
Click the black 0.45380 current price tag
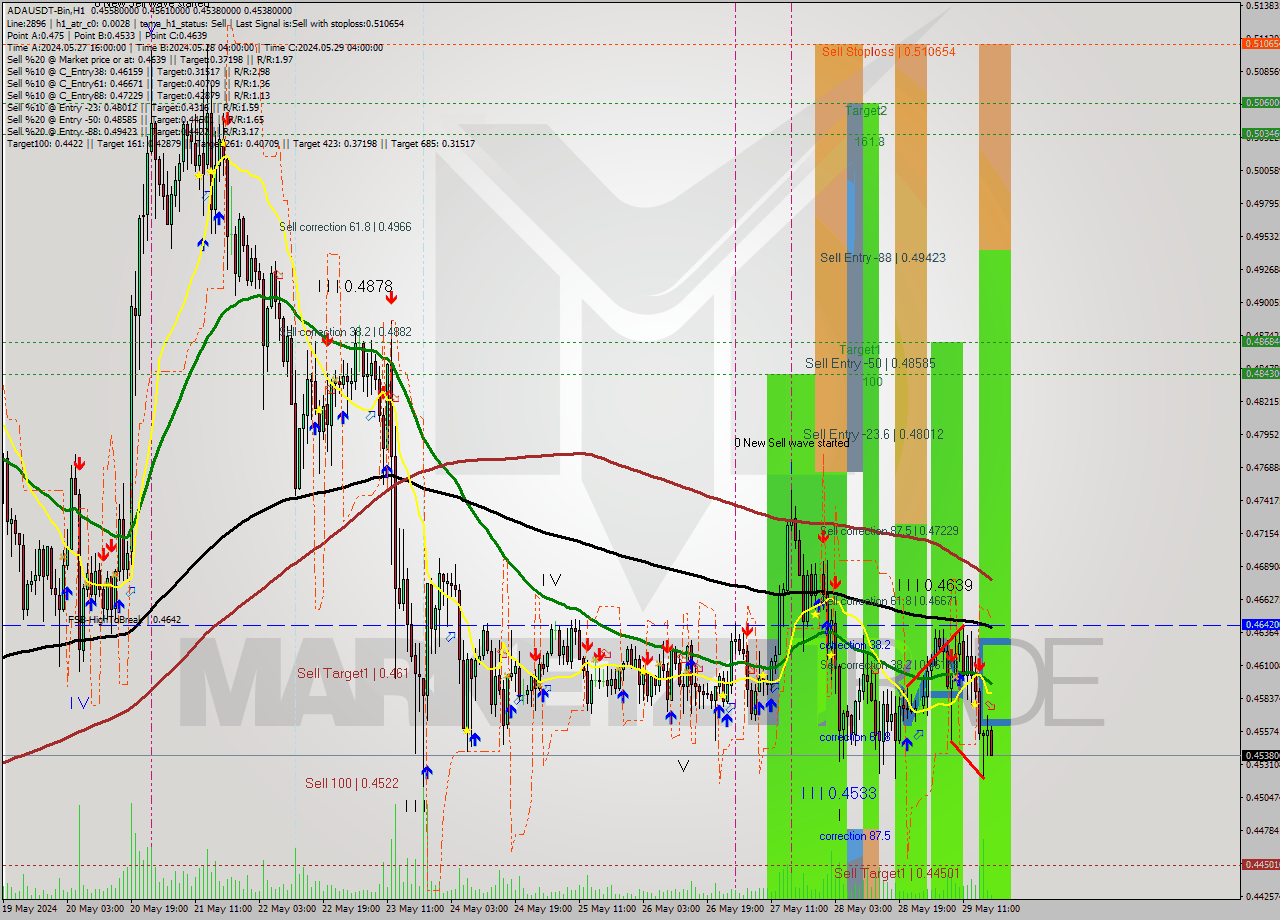pos(1260,755)
